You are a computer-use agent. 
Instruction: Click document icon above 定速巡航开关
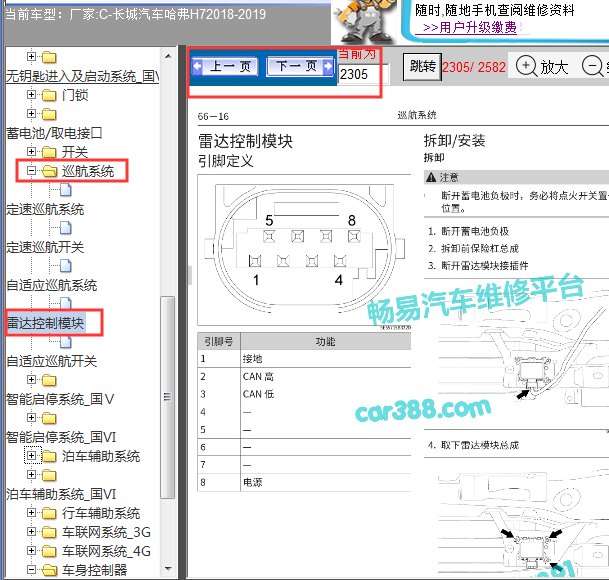click(x=66, y=228)
